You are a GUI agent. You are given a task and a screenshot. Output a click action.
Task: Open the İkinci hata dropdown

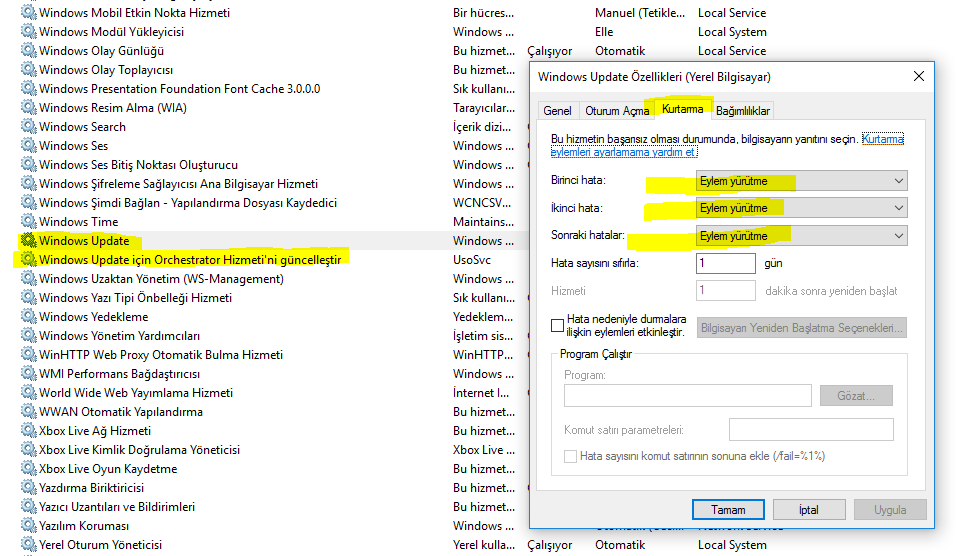pyautogui.click(x=801, y=208)
